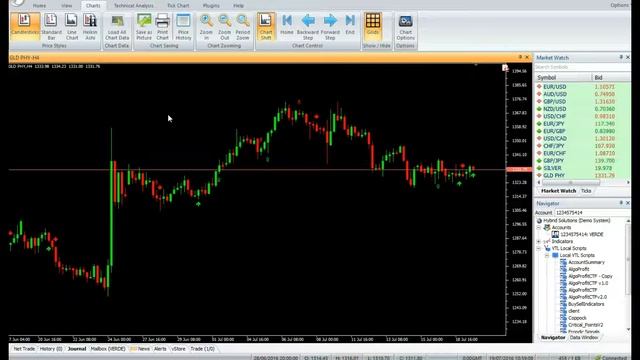Select the EUR/GBP row
640x360 pixels.
[x=582, y=131]
